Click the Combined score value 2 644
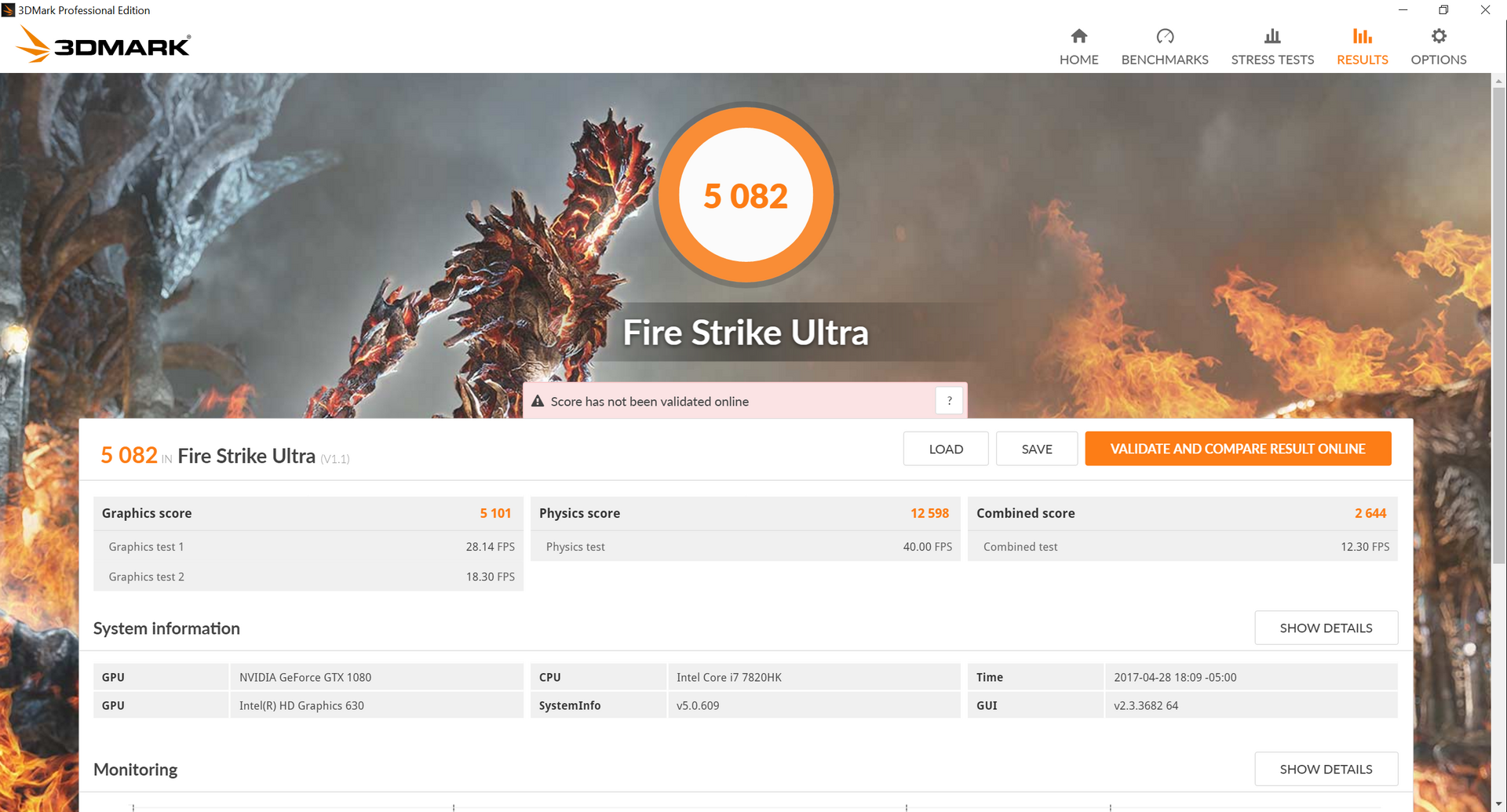 click(x=1370, y=513)
